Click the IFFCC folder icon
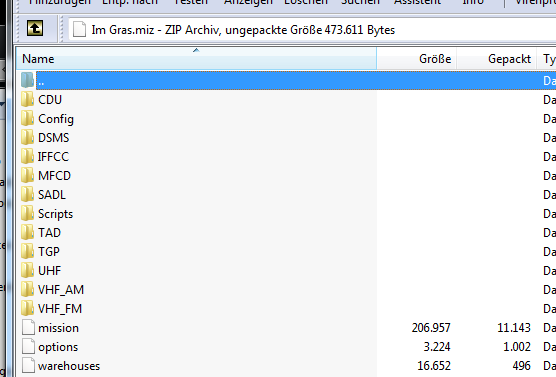Viewport: 556px width, 377px height. 27,156
